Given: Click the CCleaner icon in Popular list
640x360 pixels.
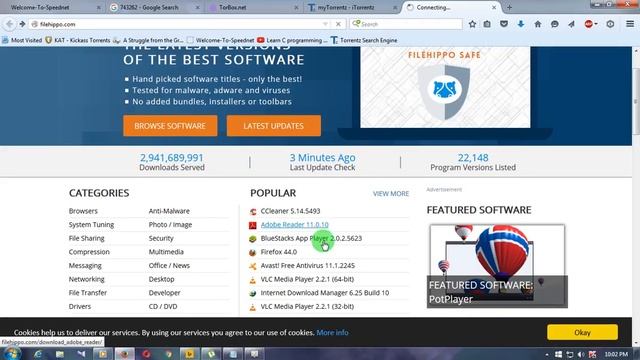Looking at the screenshot, I should coord(253,211).
